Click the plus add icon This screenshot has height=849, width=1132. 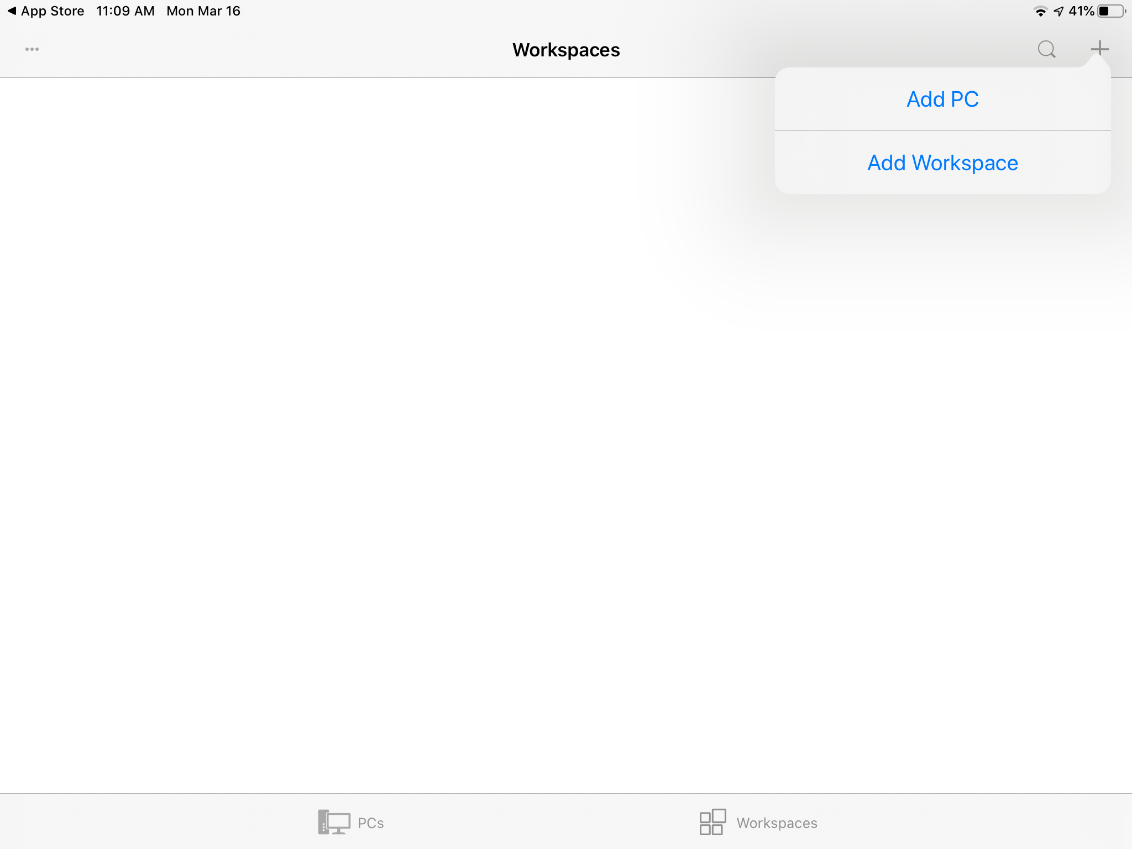(1099, 49)
